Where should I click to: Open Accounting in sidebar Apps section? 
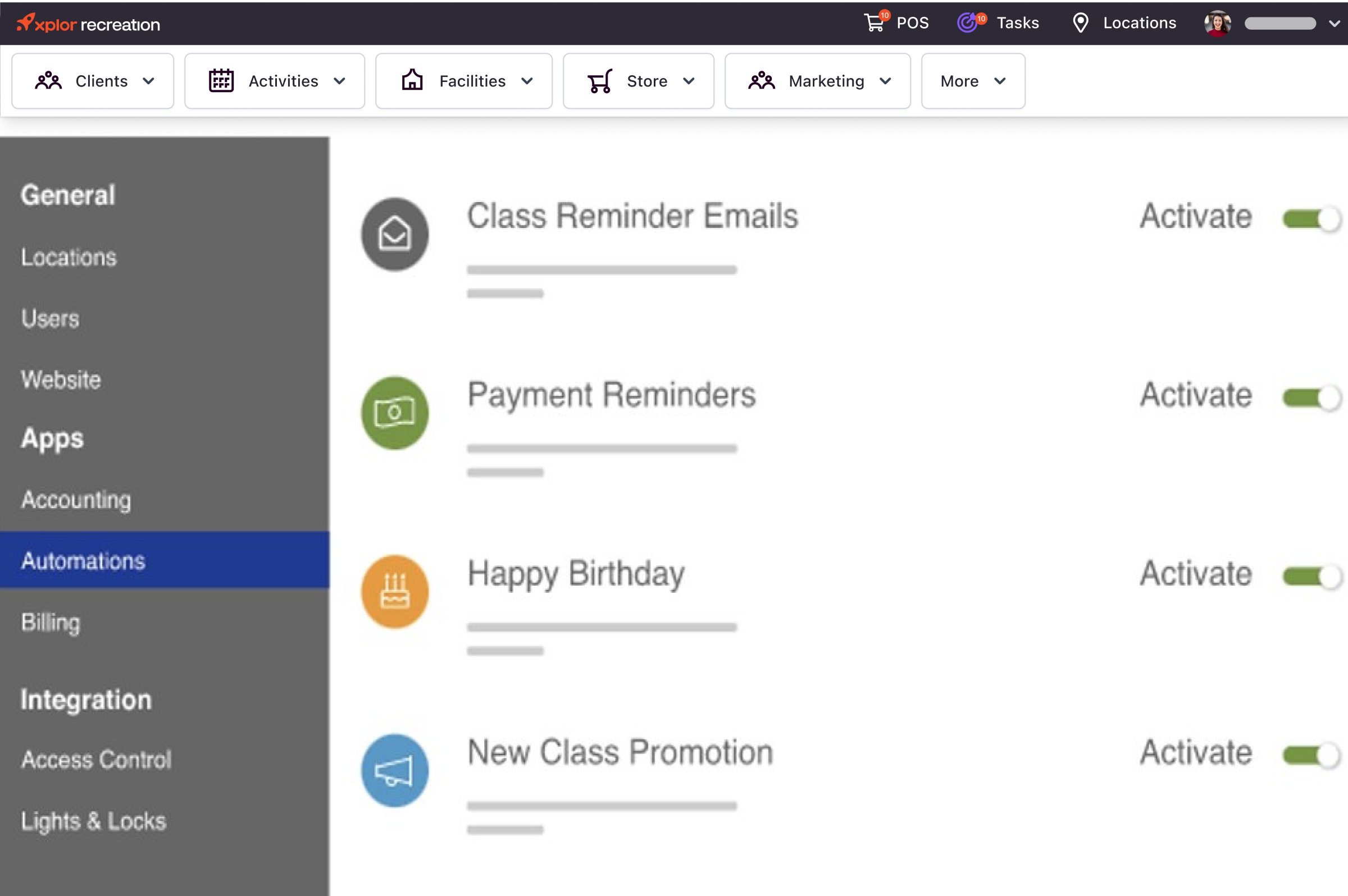point(76,500)
